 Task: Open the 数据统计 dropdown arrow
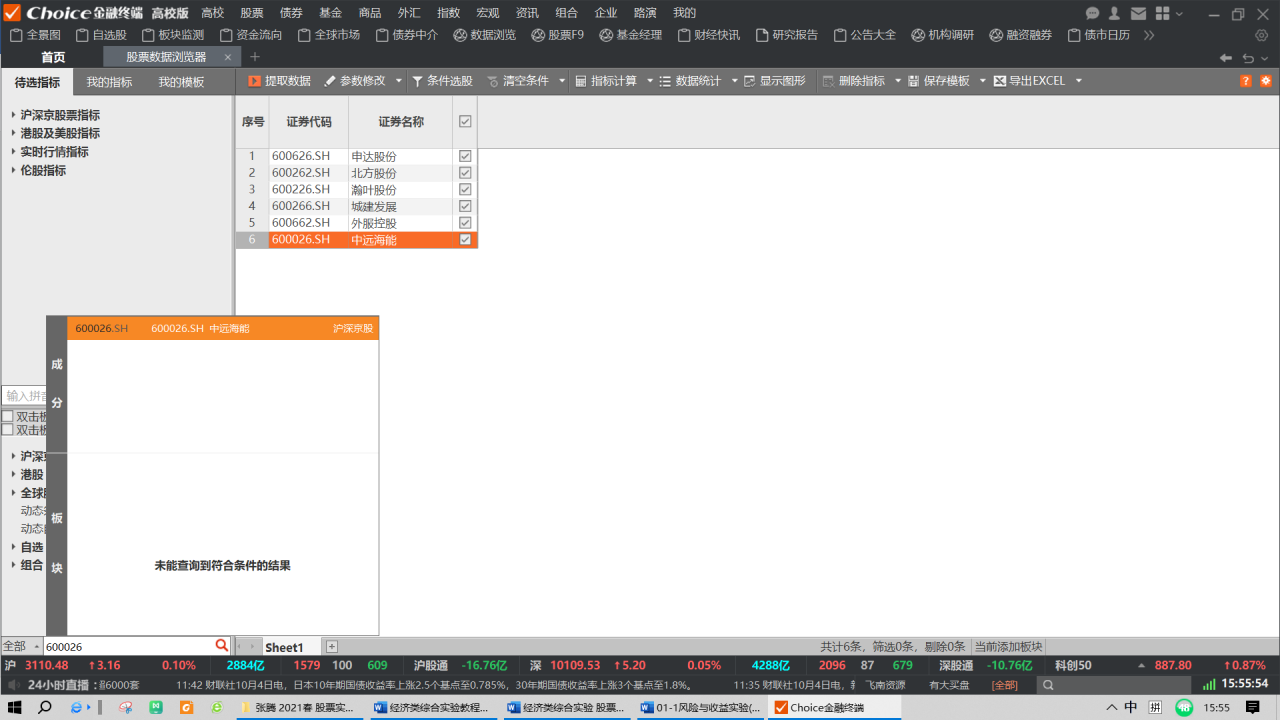(734, 81)
